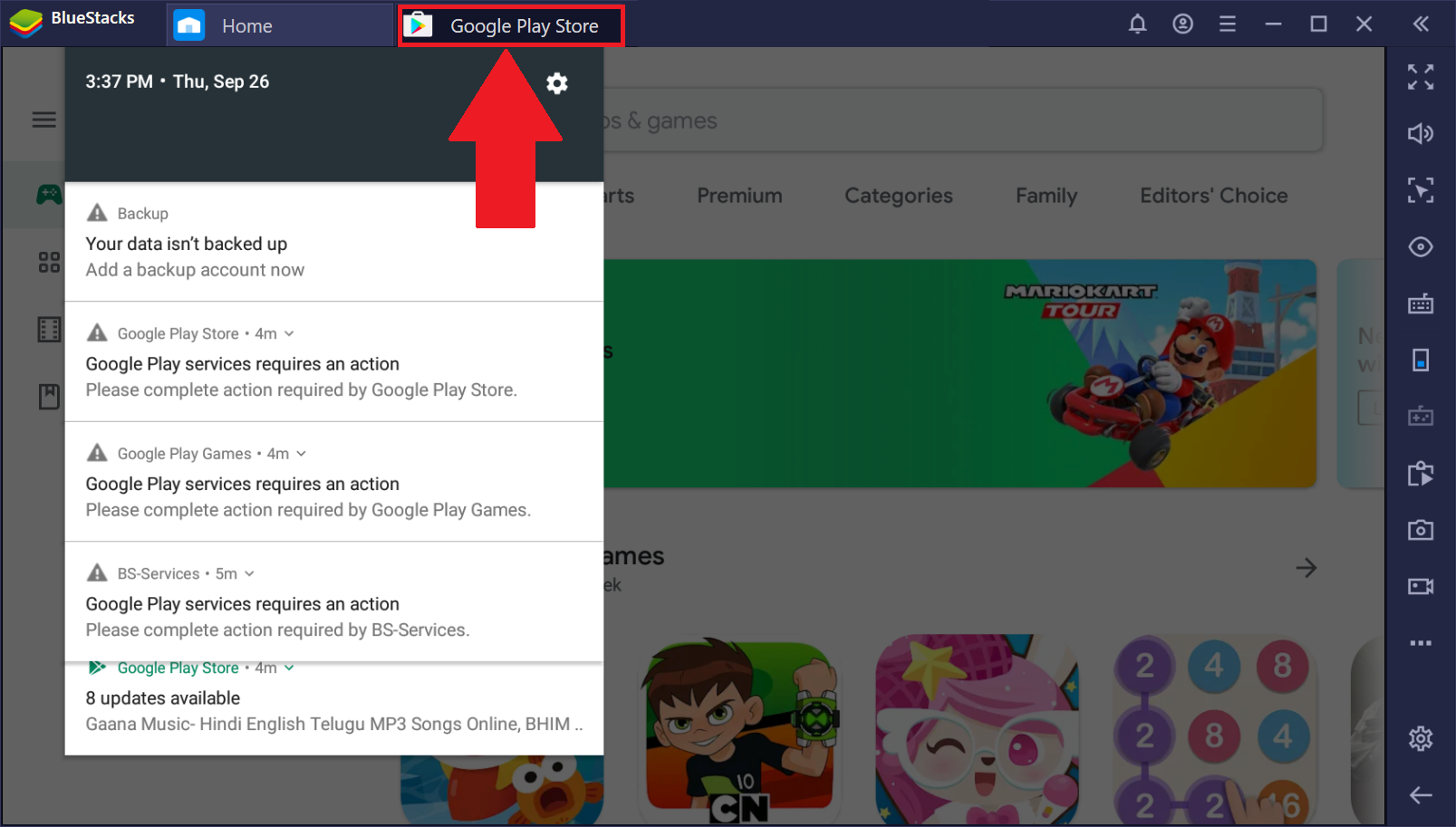The width and height of the screenshot is (1456, 827).
Task: Expand the Google Play Games notification
Action: [x=301, y=454]
